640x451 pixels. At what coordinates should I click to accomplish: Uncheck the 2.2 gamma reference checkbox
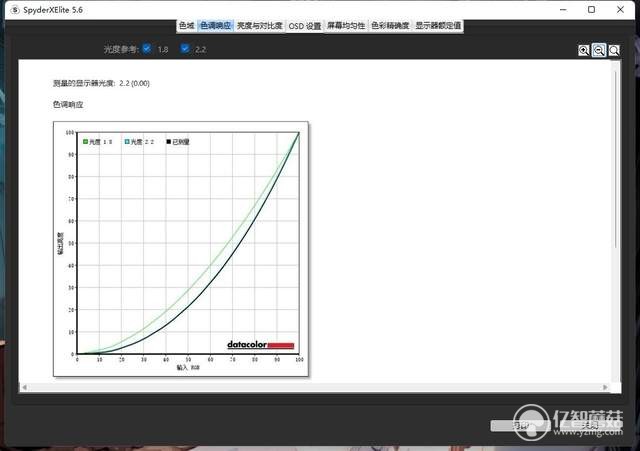[185, 49]
